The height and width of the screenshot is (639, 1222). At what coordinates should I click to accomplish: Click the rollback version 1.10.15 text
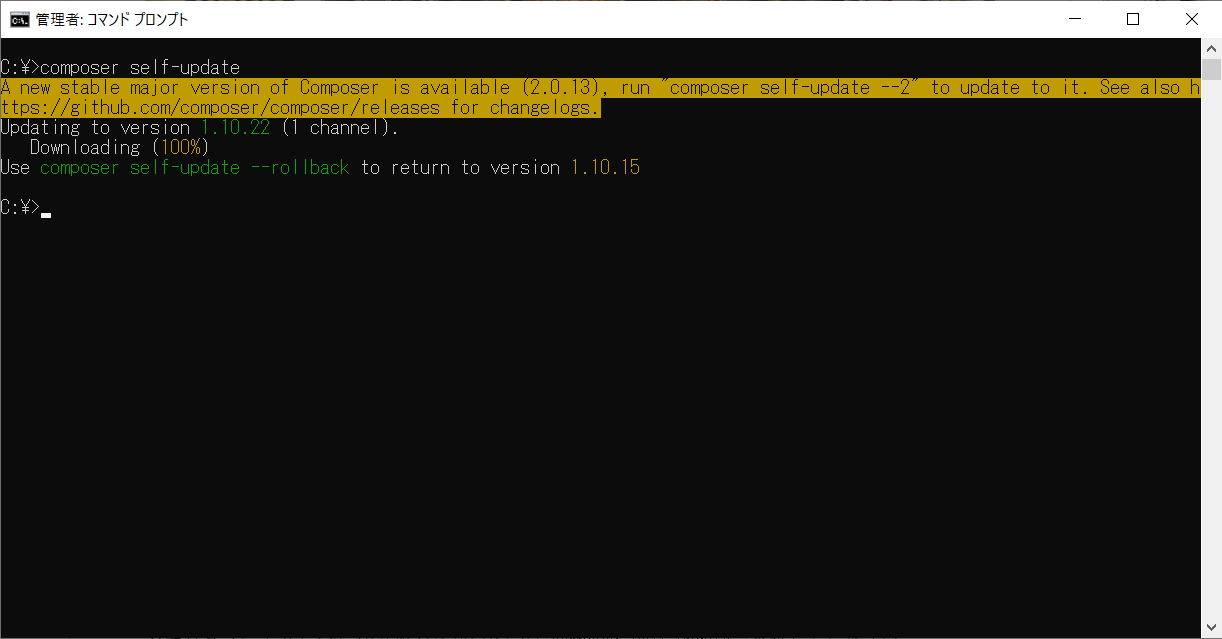[605, 167]
